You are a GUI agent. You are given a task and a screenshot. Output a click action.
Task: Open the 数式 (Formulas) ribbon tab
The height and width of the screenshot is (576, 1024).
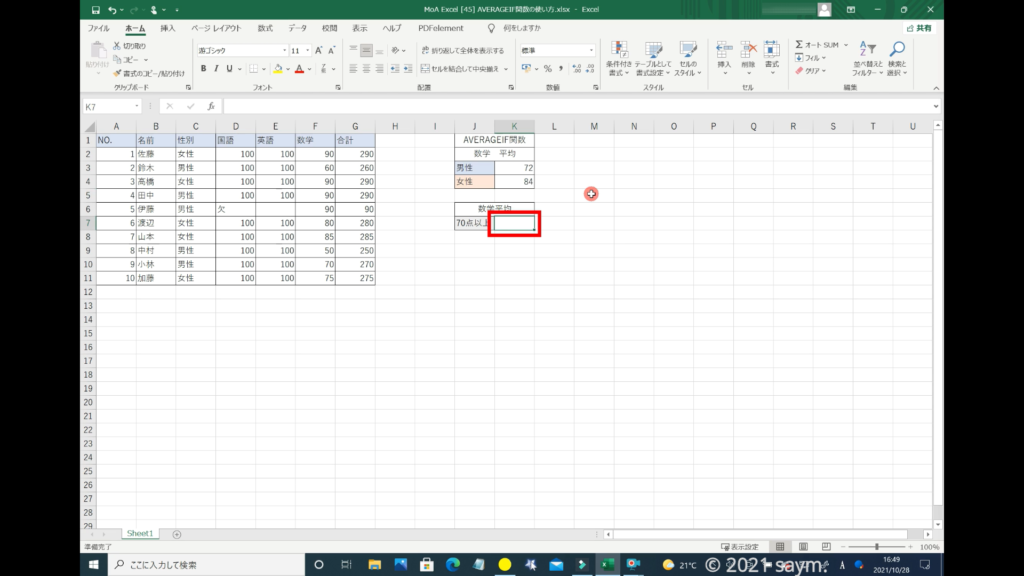pos(264,29)
